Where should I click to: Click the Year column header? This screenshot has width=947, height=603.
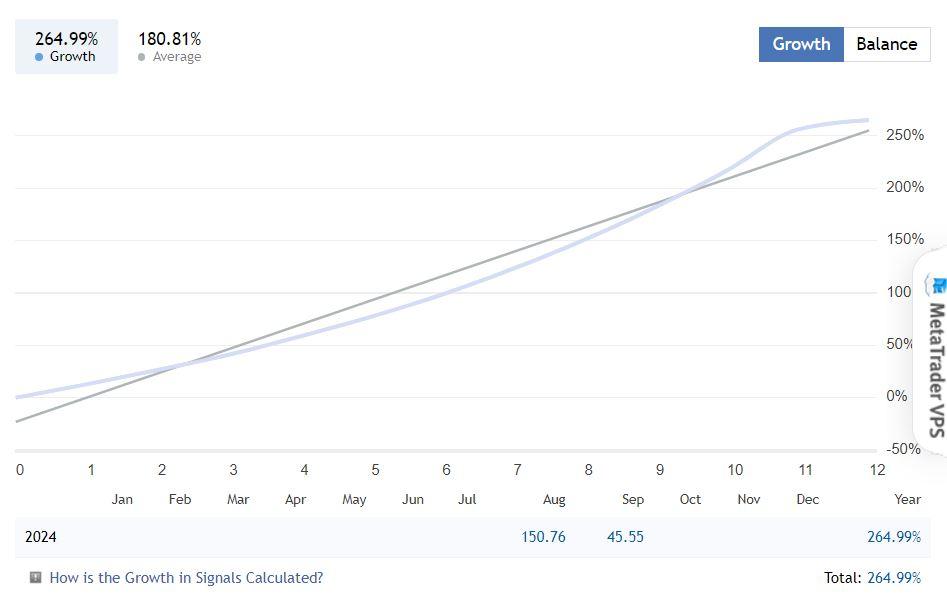click(907, 499)
